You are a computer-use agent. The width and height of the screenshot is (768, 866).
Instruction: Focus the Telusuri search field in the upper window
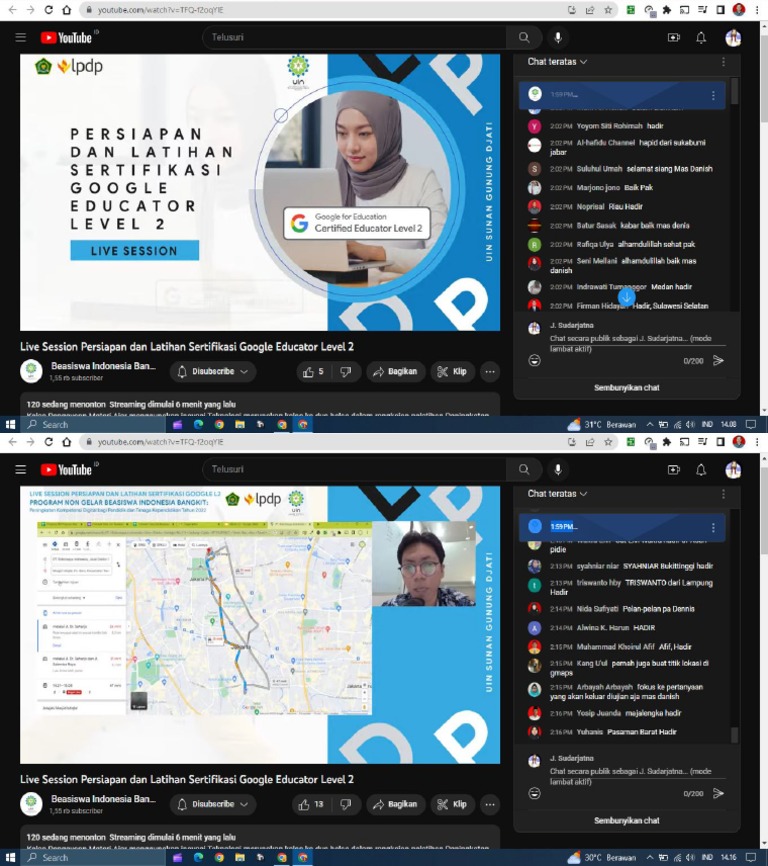point(354,38)
